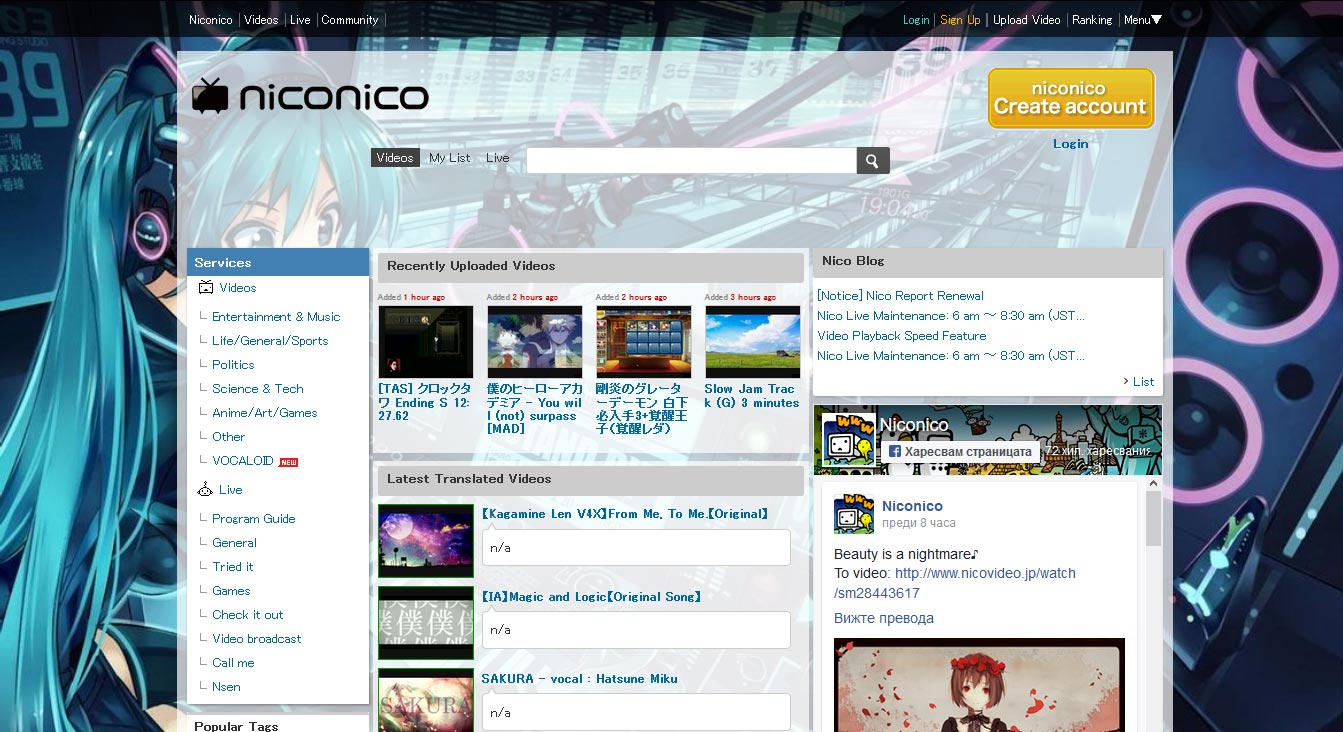Open the Nico Report Renewal notice
The height and width of the screenshot is (732, 1343).
900,296
